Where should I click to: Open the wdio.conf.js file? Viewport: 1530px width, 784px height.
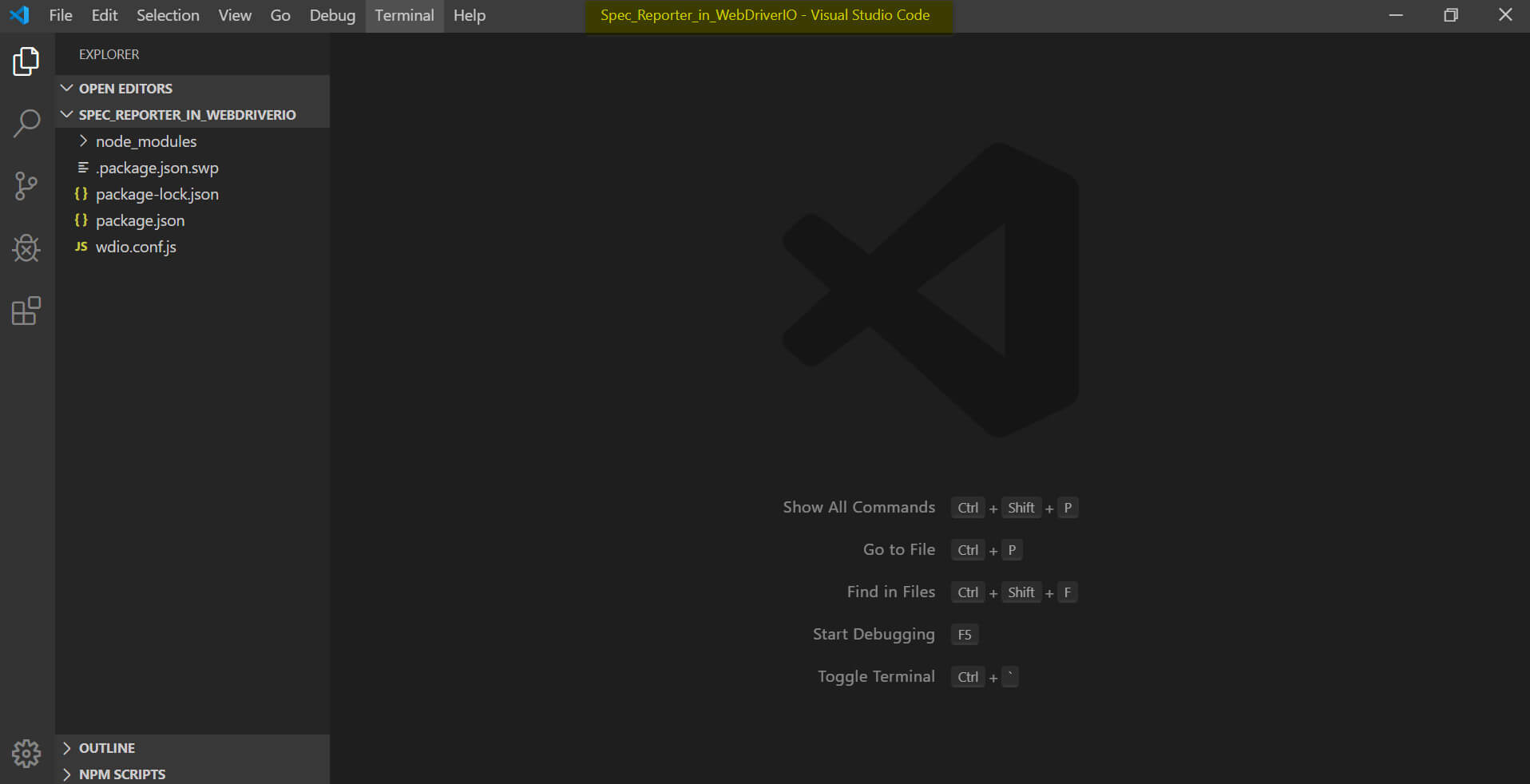tap(192, 247)
